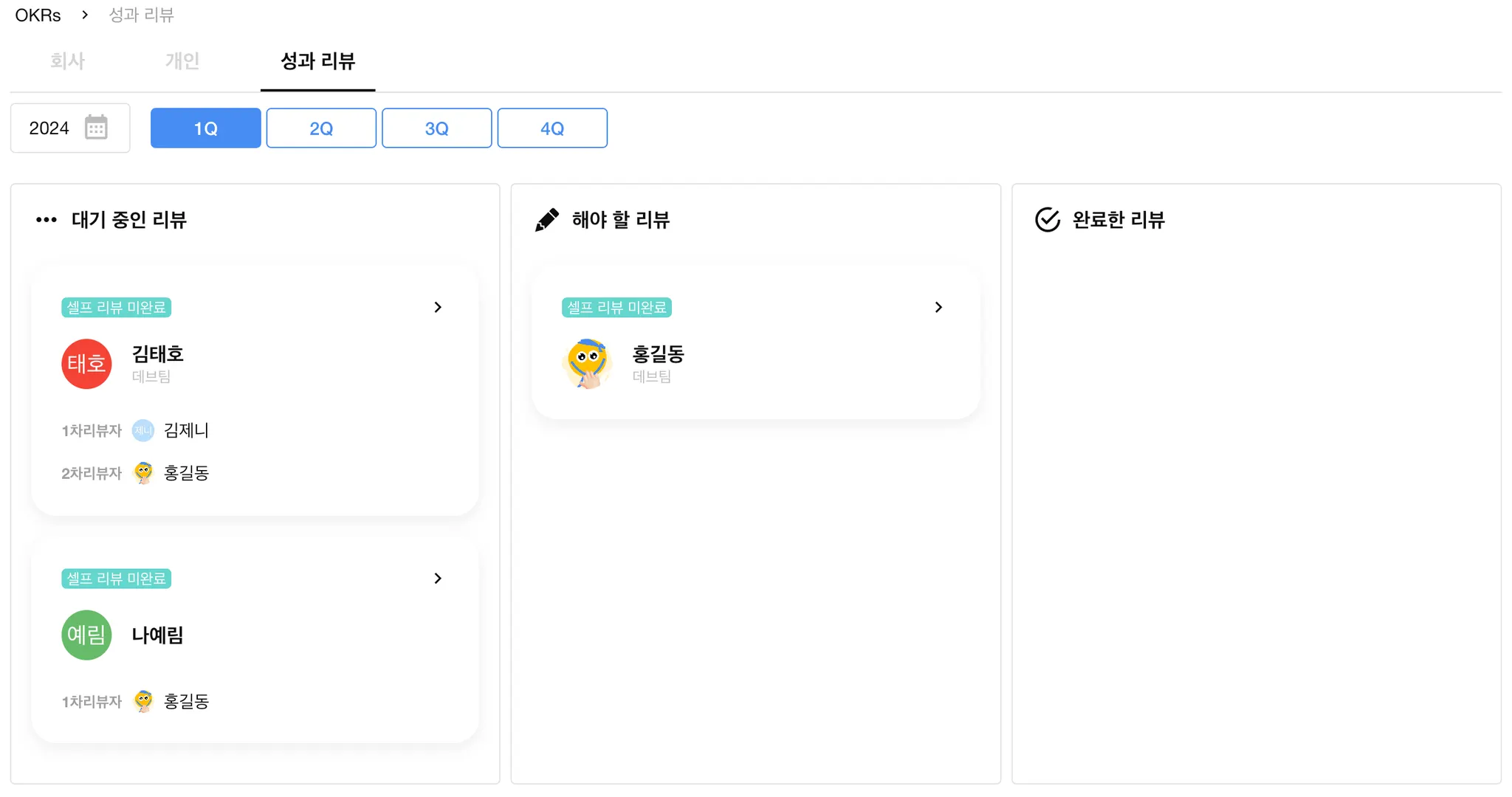Click 홍길동's avatar in the 2차리뷰자 row

click(x=143, y=473)
